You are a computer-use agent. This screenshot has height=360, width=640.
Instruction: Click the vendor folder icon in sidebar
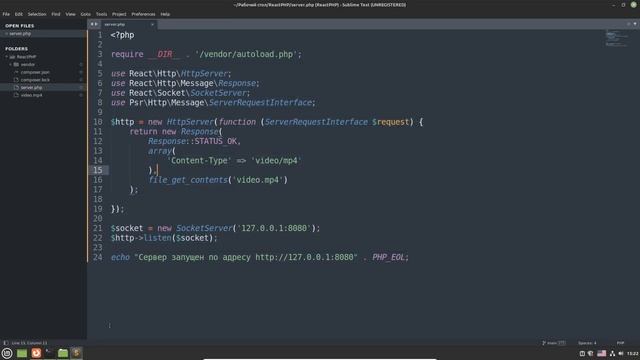[x=16, y=64]
